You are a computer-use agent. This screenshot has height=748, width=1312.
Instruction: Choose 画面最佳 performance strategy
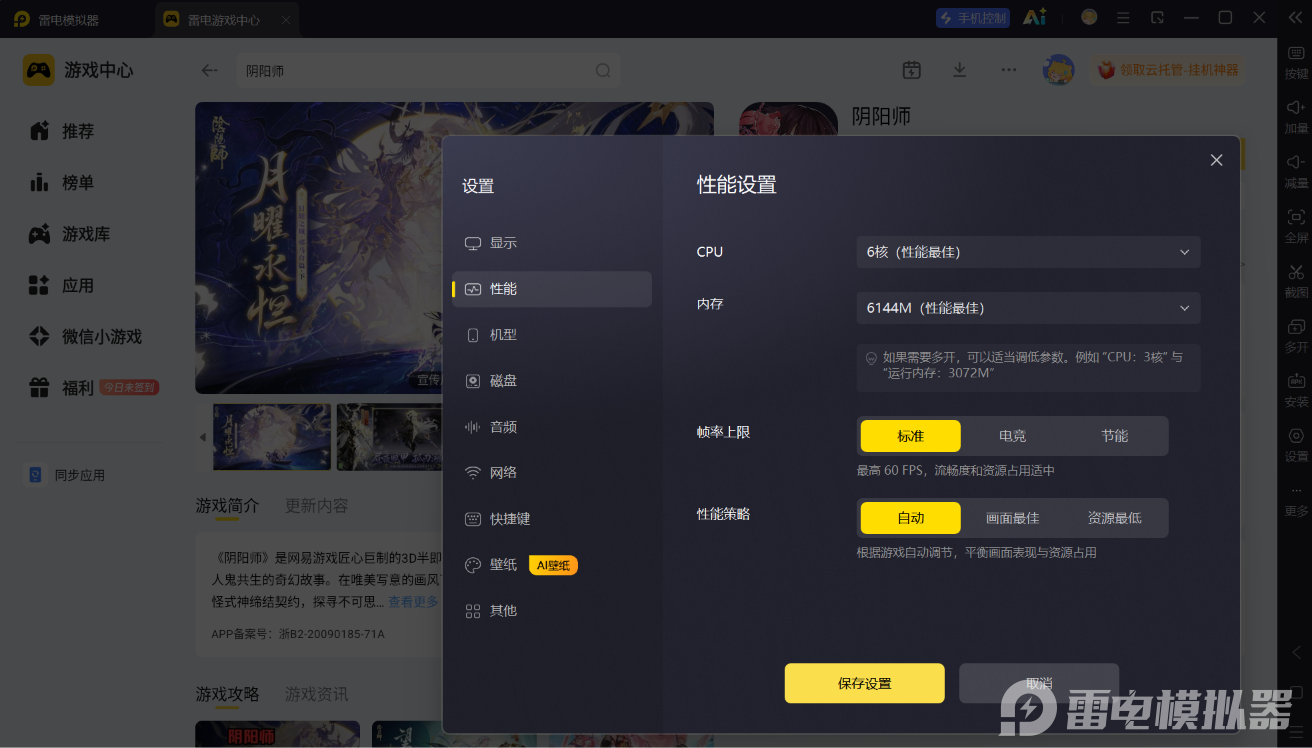coord(1012,518)
